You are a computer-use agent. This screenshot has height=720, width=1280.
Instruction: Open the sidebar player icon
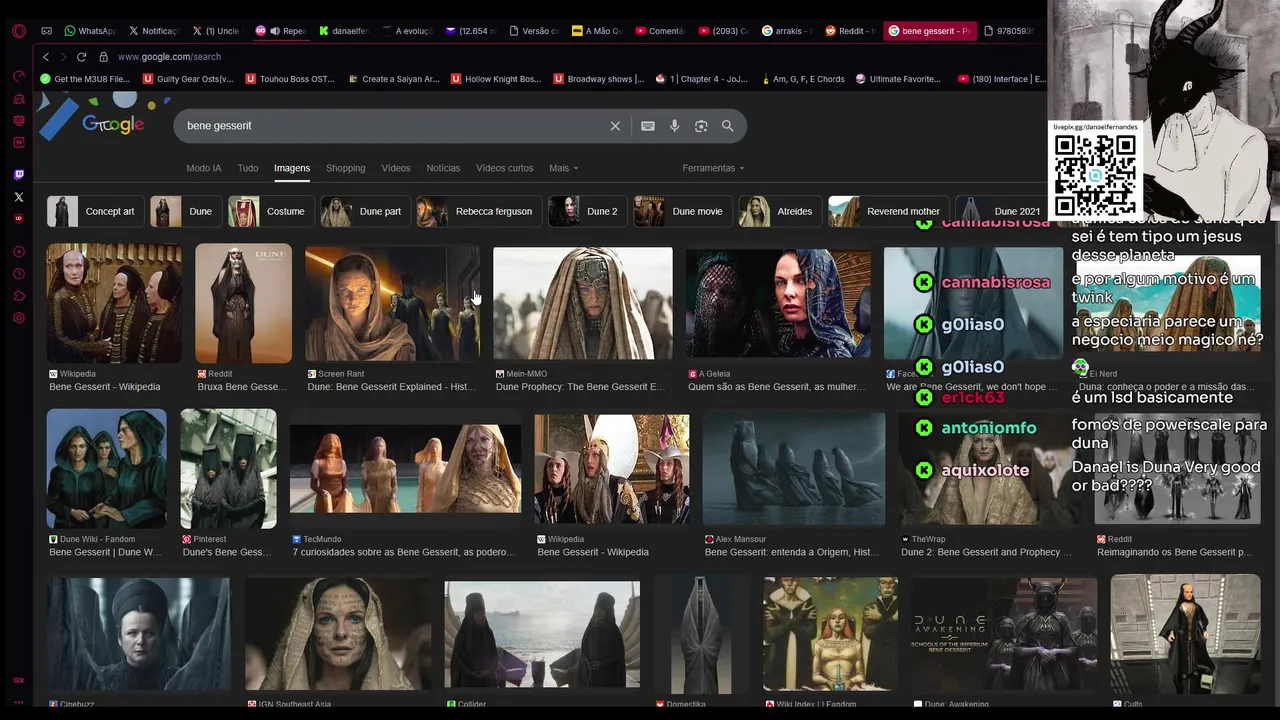(x=18, y=252)
